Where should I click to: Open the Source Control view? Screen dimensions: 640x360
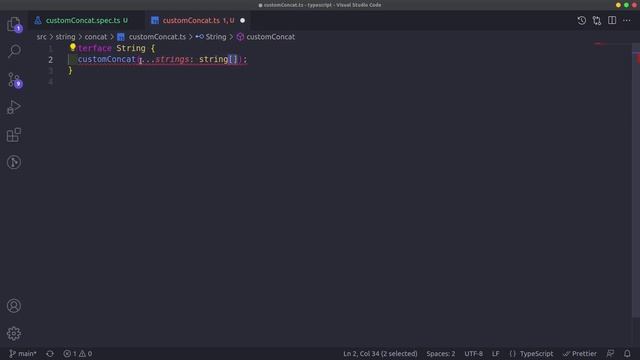click(14, 80)
